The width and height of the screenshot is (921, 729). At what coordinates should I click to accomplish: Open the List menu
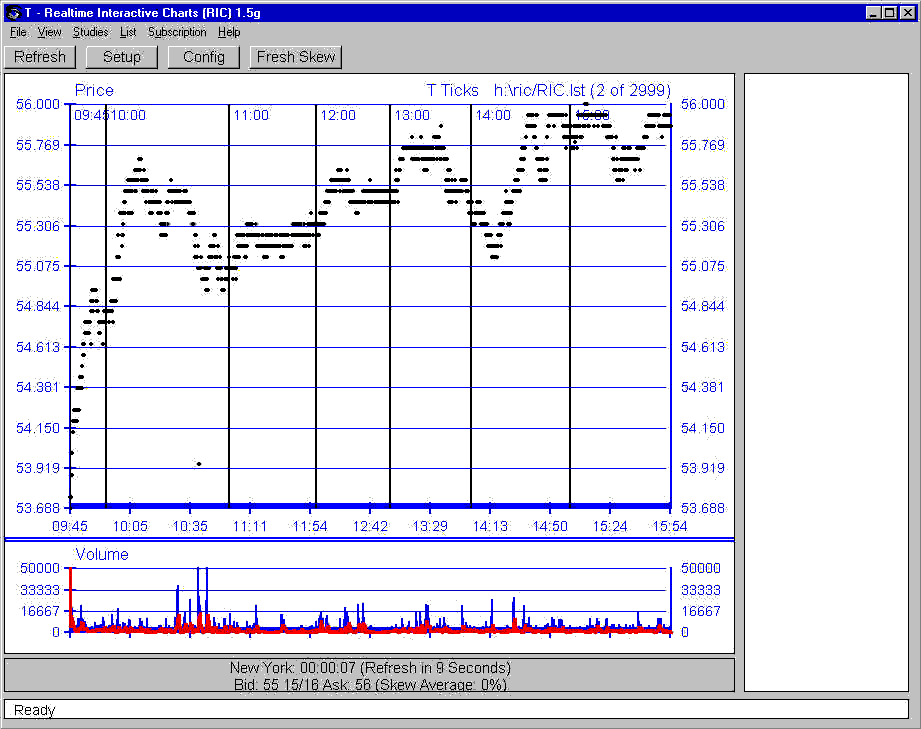pos(128,32)
